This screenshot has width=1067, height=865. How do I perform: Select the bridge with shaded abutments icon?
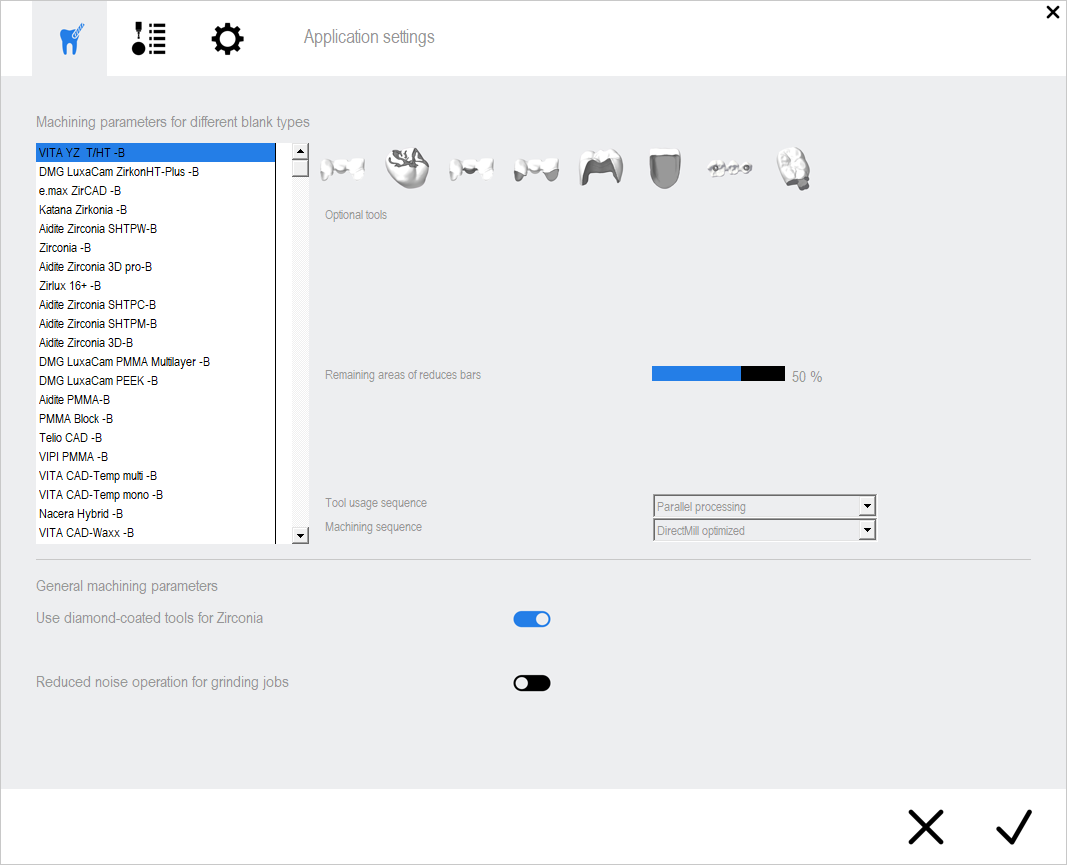pyautogui.click(x=536, y=169)
